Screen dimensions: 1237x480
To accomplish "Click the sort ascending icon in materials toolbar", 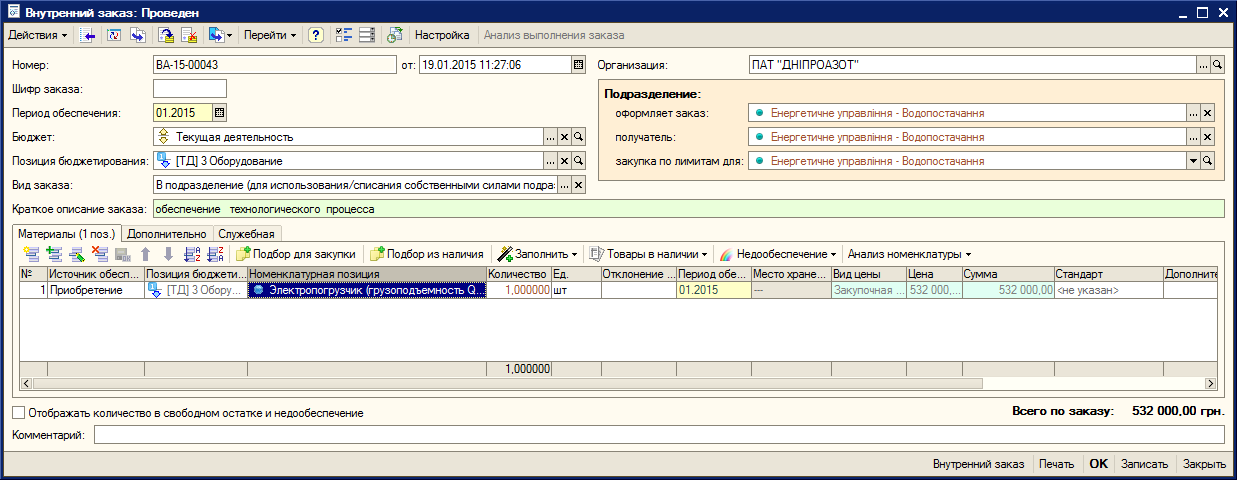I will (193, 254).
